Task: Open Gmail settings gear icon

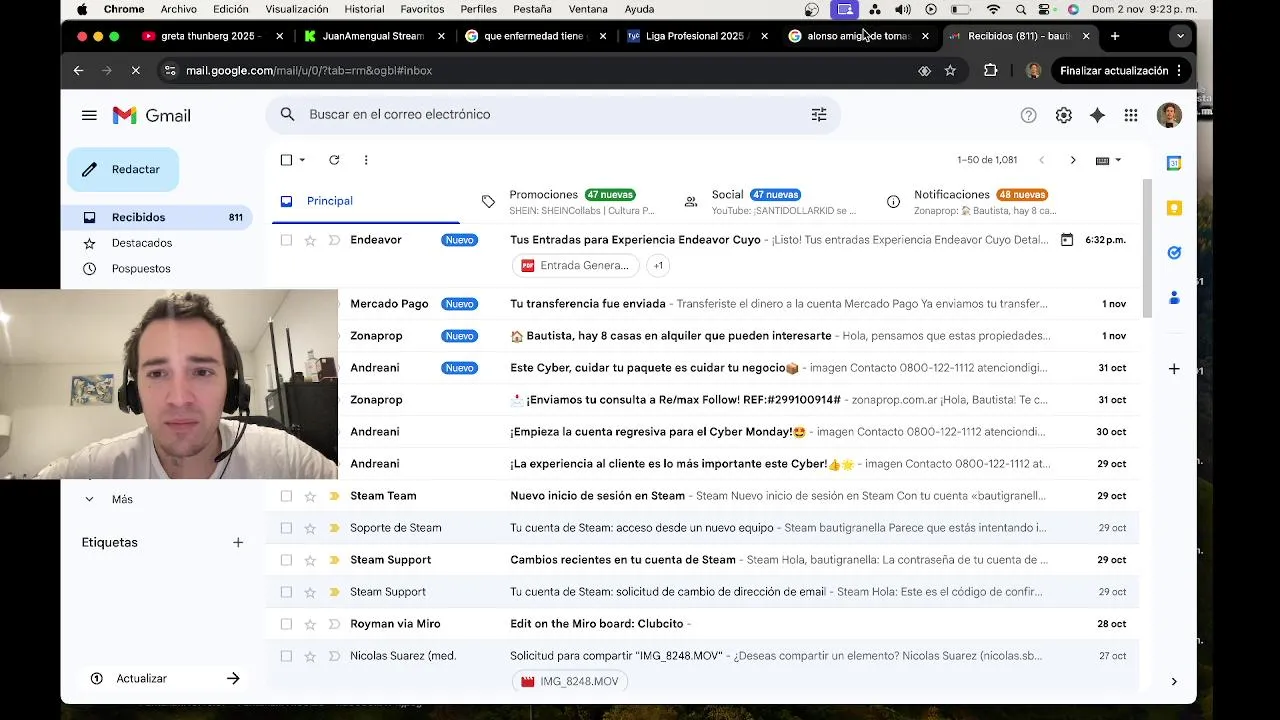Action: [x=1063, y=115]
